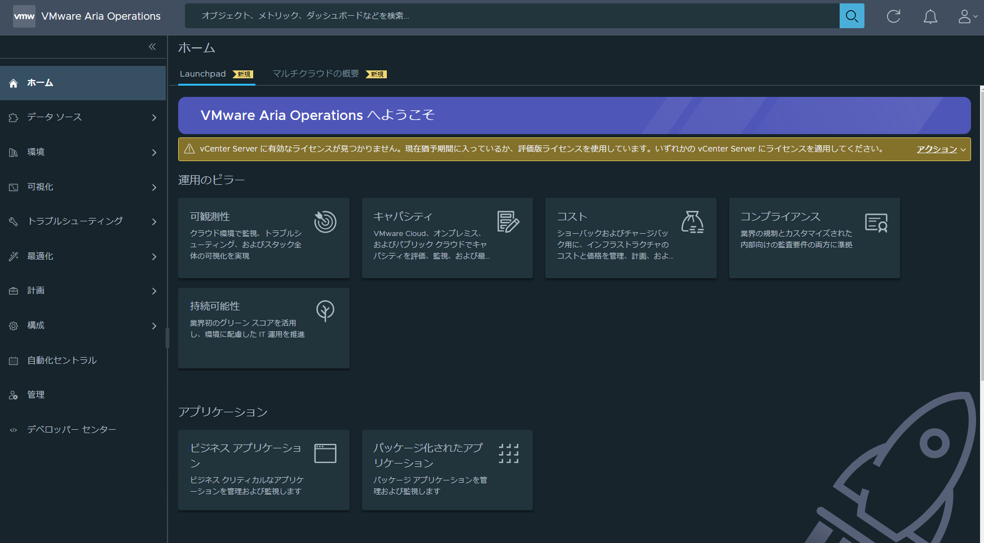Click the global search input field
The width and height of the screenshot is (984, 543).
[x=510, y=16]
